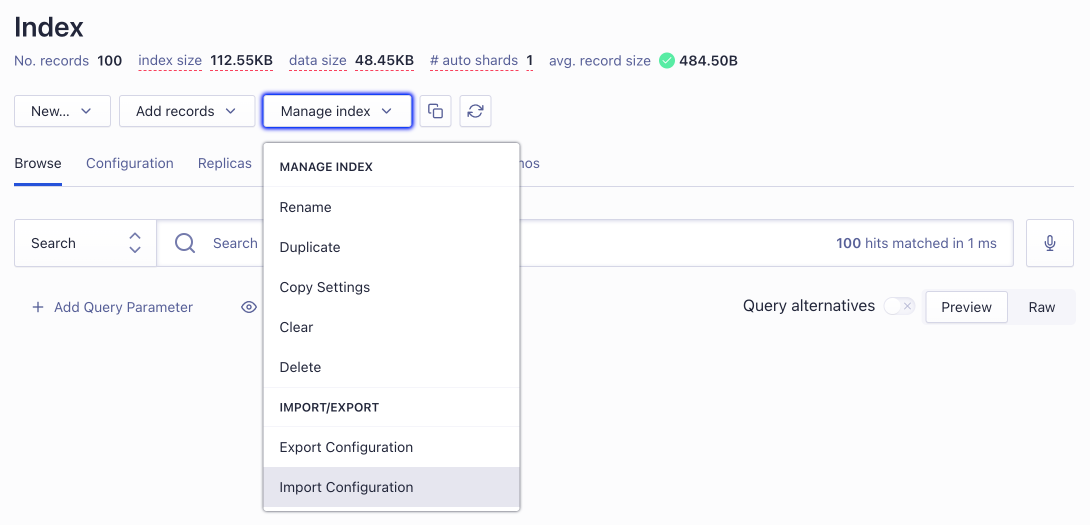Click the data size label
Screen dimensions: 1090x525
(318, 60)
